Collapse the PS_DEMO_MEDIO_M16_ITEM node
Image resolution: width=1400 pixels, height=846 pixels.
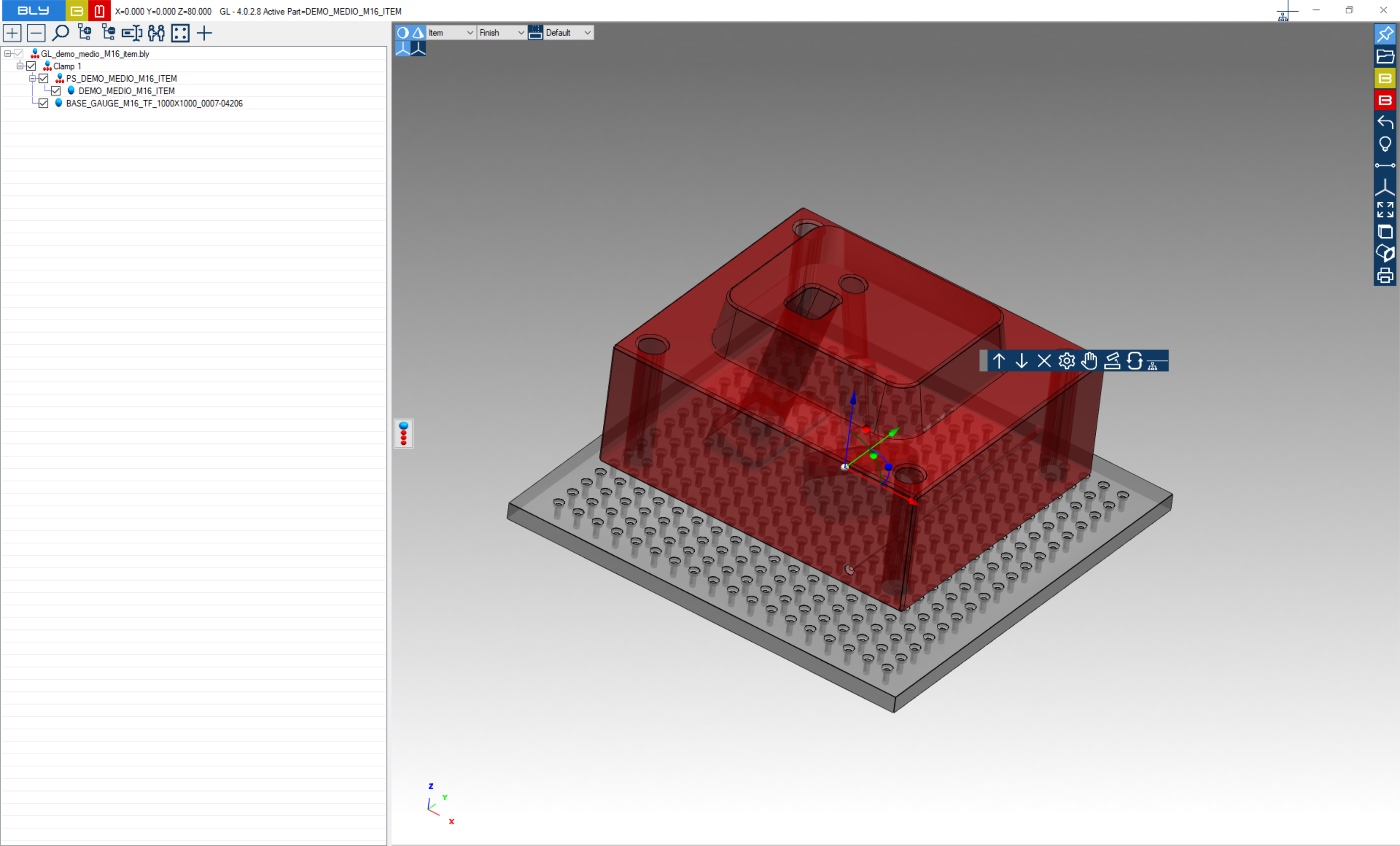[x=33, y=78]
